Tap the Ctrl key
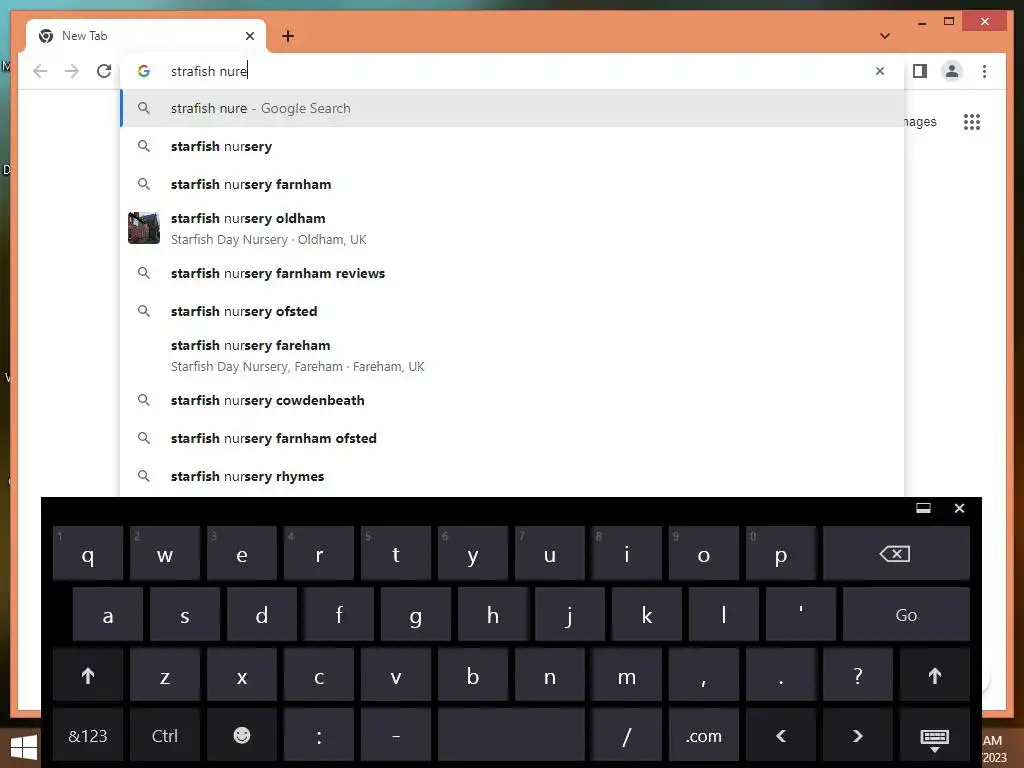The image size is (1024, 768). point(165,736)
